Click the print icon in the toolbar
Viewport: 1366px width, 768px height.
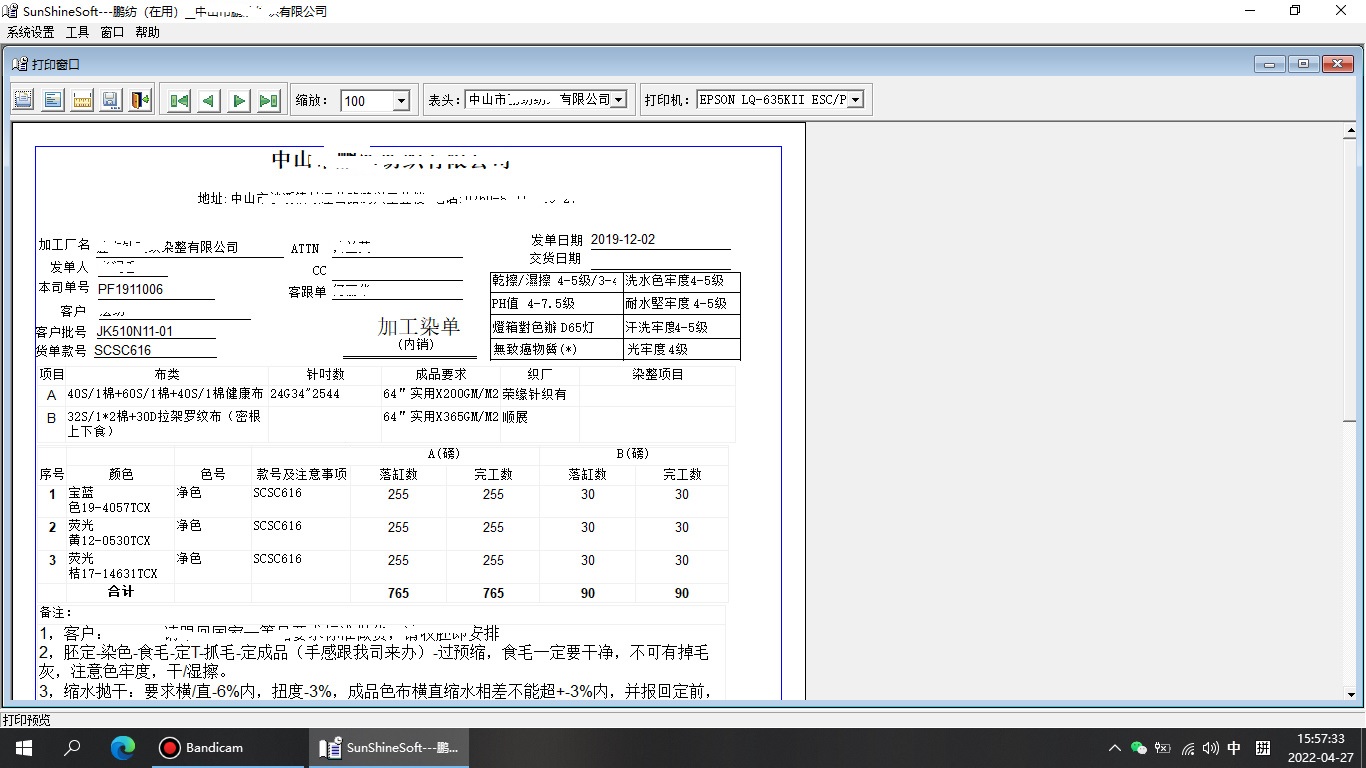[24, 100]
